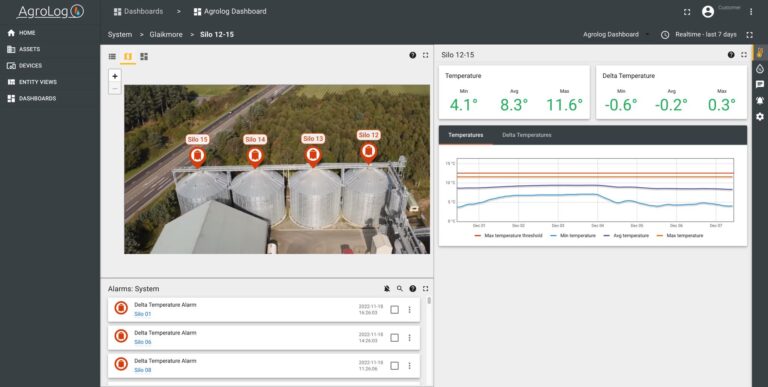Select the map view icon
768x387 pixels.
(x=128, y=57)
